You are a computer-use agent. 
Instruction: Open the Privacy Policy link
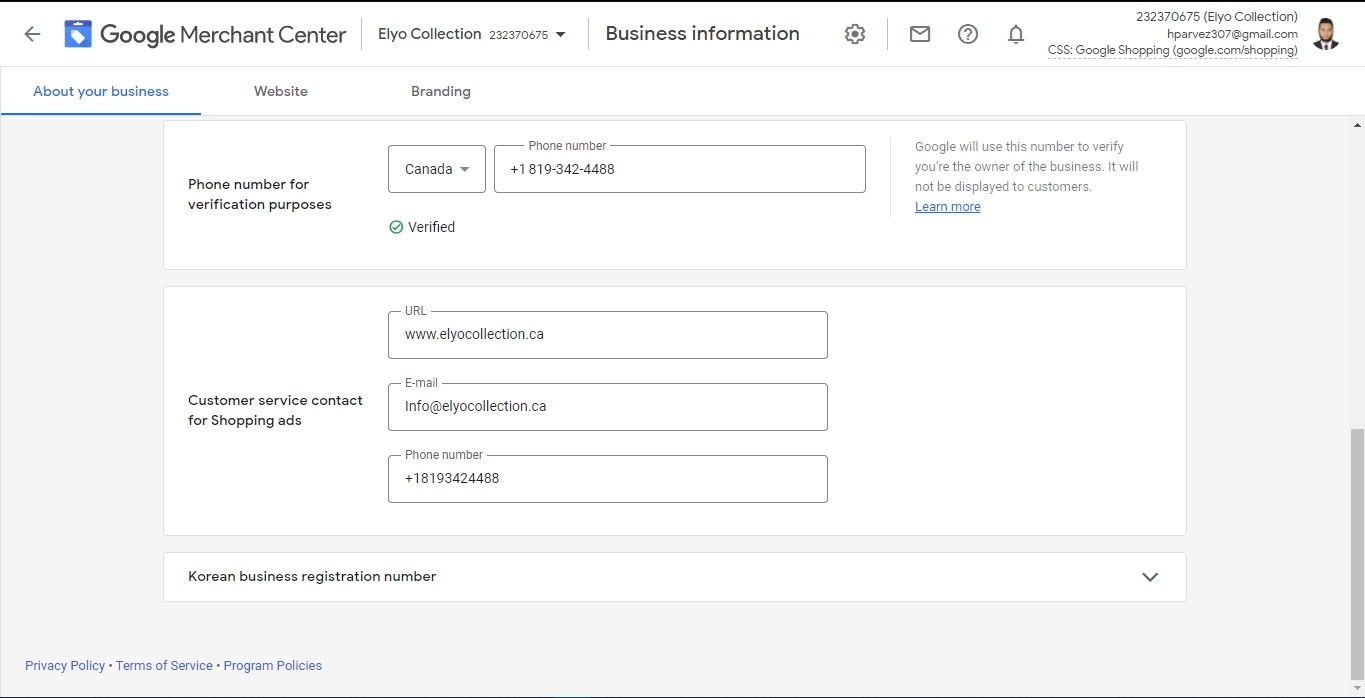tap(65, 666)
